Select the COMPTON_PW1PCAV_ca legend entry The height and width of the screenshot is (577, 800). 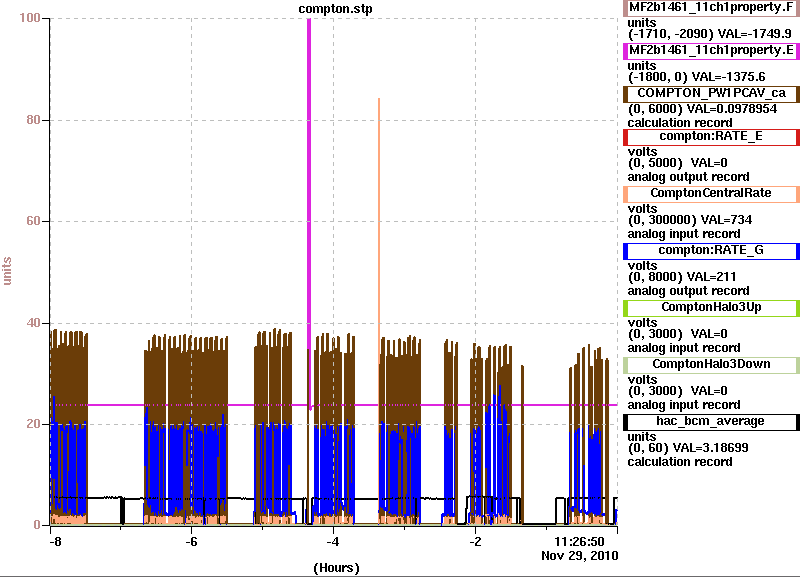point(711,93)
